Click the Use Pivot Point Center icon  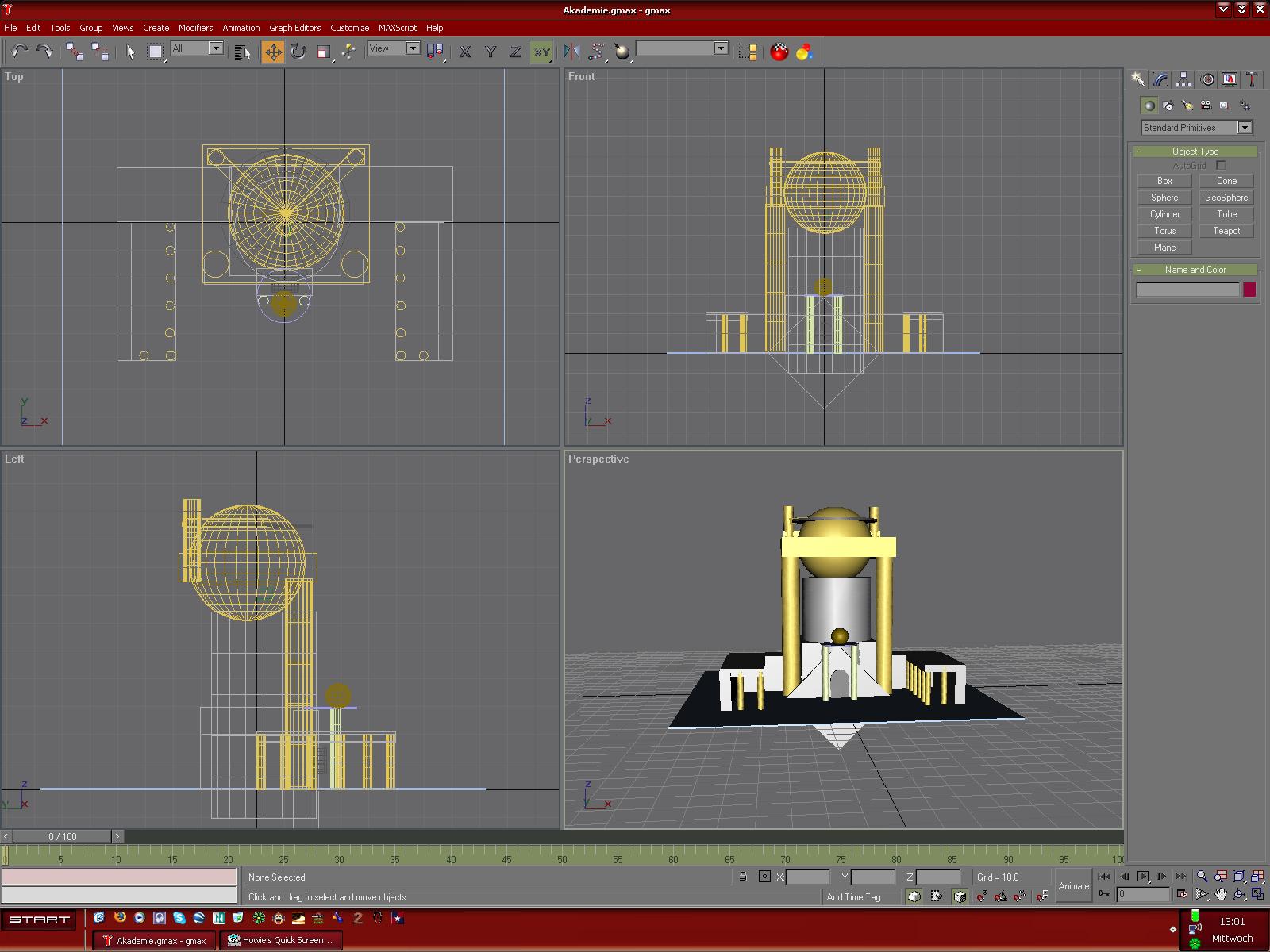point(435,52)
